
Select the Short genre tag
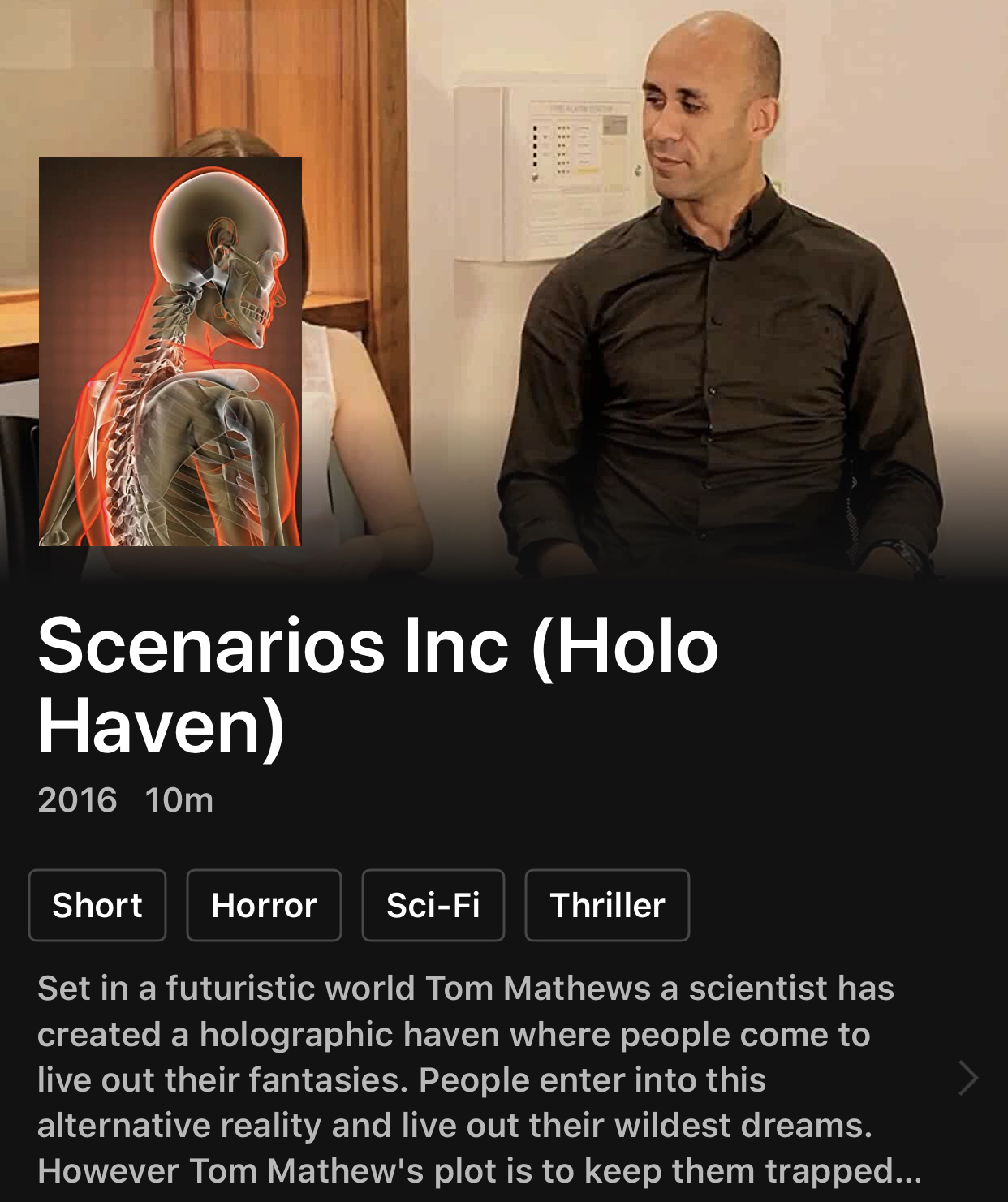pos(97,905)
